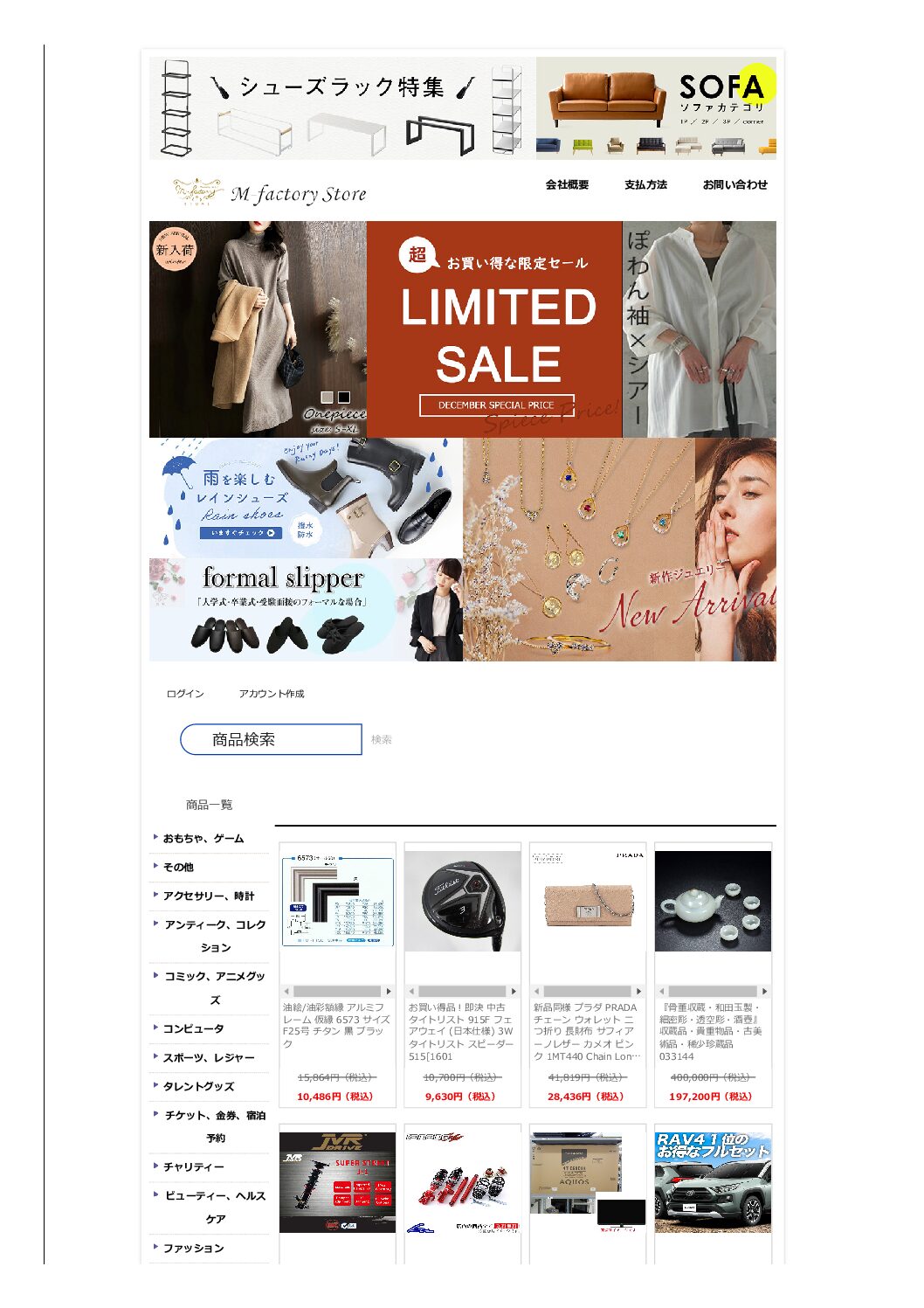Expand the アクセサリー、時計 category
Image resolution: width=924 pixels, height=1308 pixels.
[209, 896]
